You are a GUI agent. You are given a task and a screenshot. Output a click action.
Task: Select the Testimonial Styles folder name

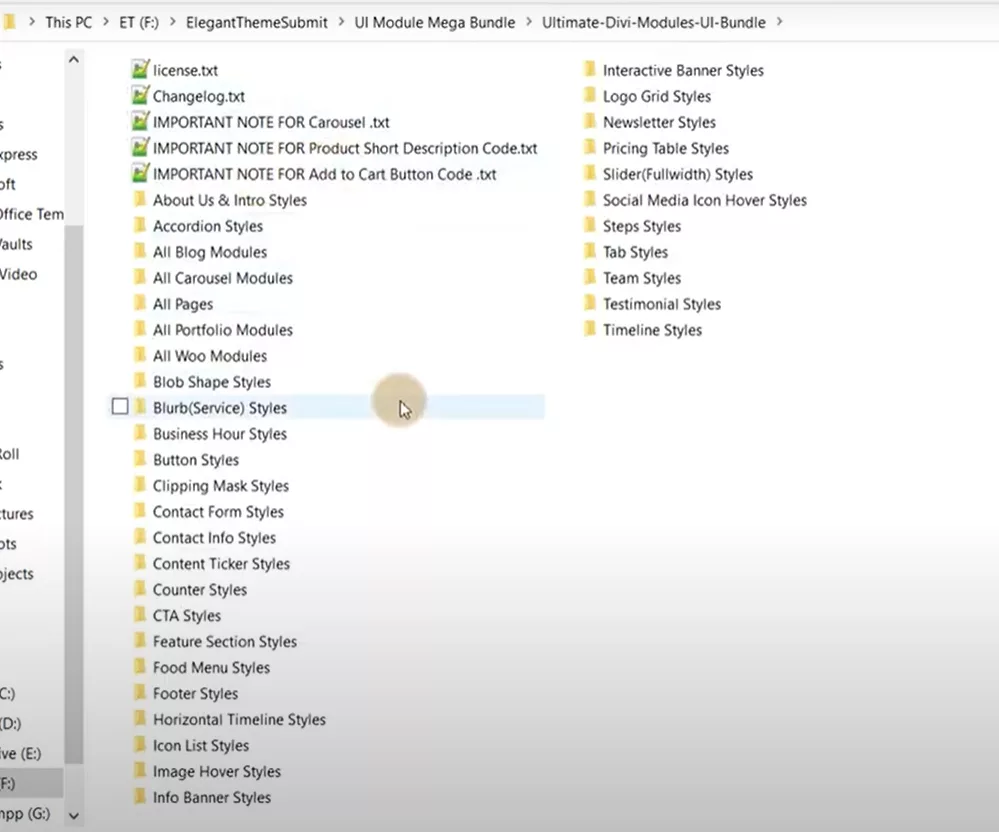coord(662,304)
